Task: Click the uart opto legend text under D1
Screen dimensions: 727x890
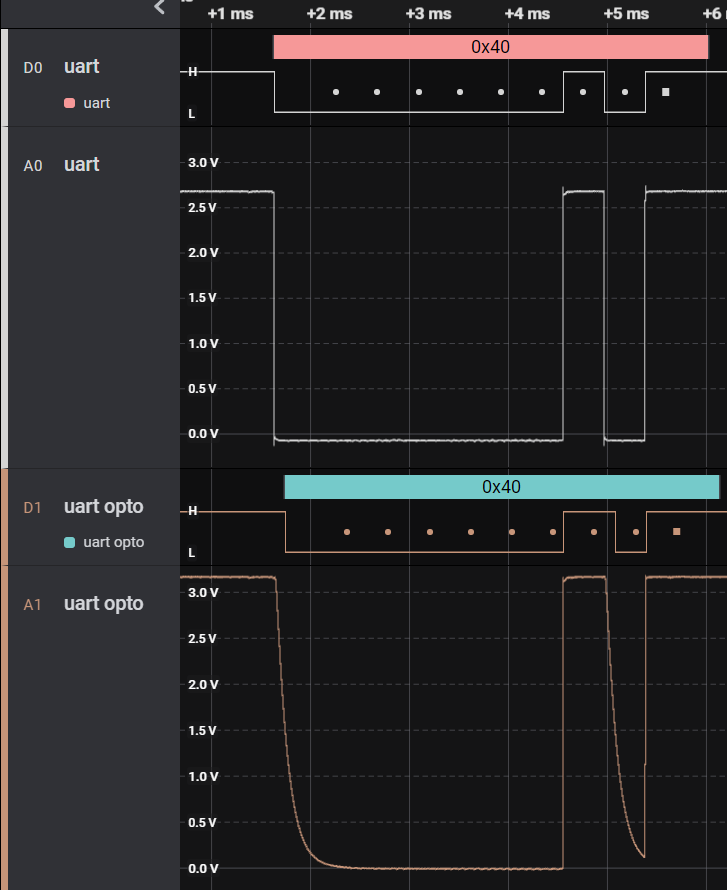Action: (114, 542)
